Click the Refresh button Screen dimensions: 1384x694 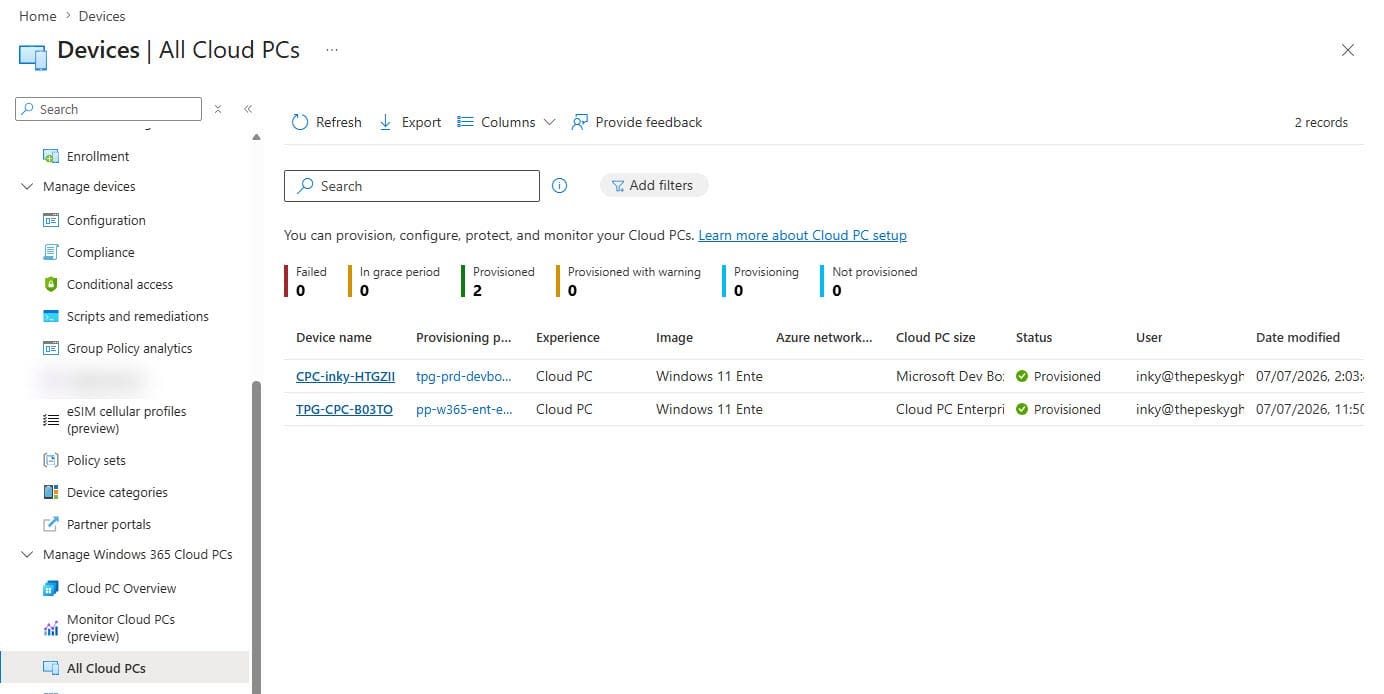point(326,122)
